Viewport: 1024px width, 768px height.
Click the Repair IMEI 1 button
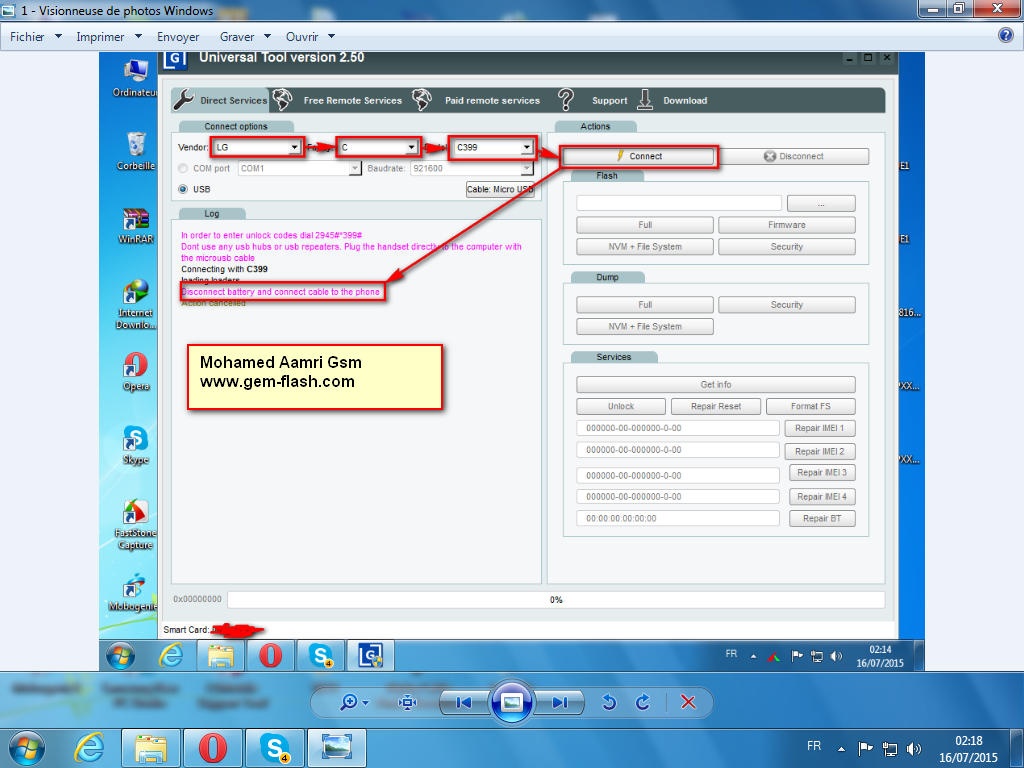coord(820,428)
